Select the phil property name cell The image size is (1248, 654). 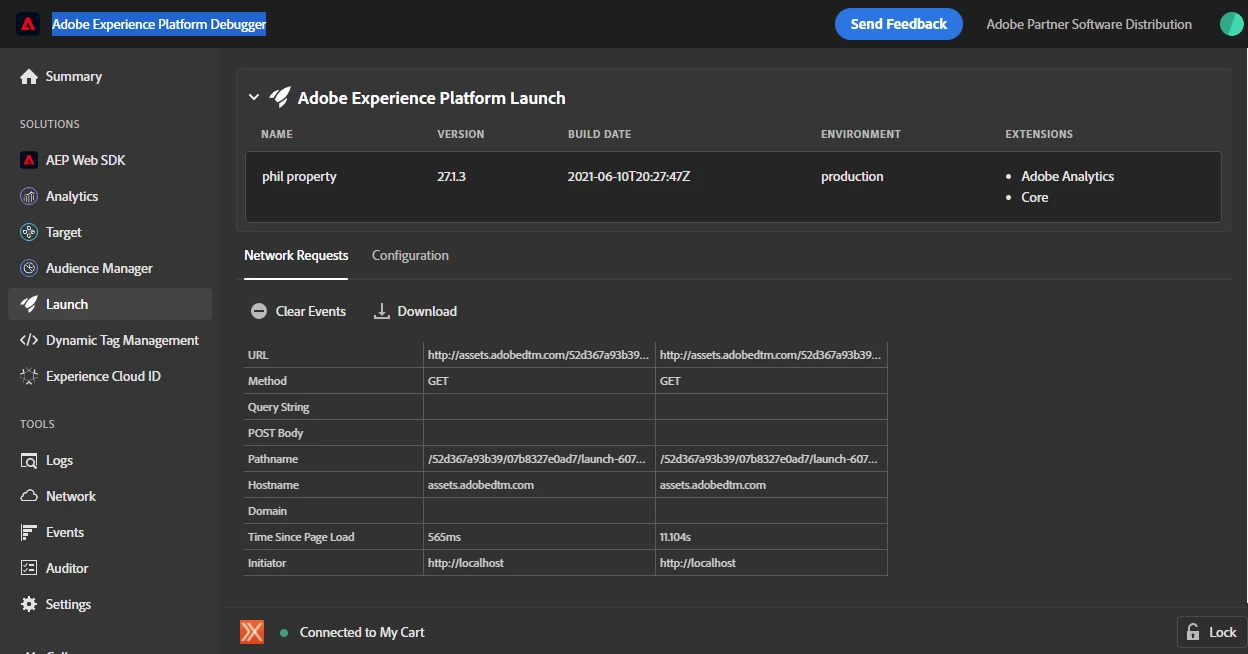click(x=299, y=176)
